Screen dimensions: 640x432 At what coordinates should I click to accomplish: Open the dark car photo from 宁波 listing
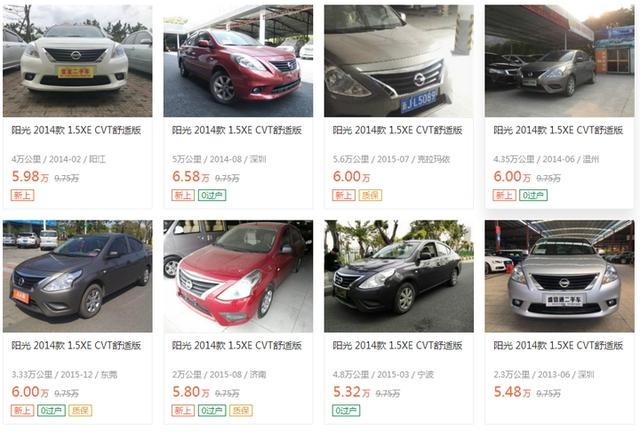click(x=399, y=276)
